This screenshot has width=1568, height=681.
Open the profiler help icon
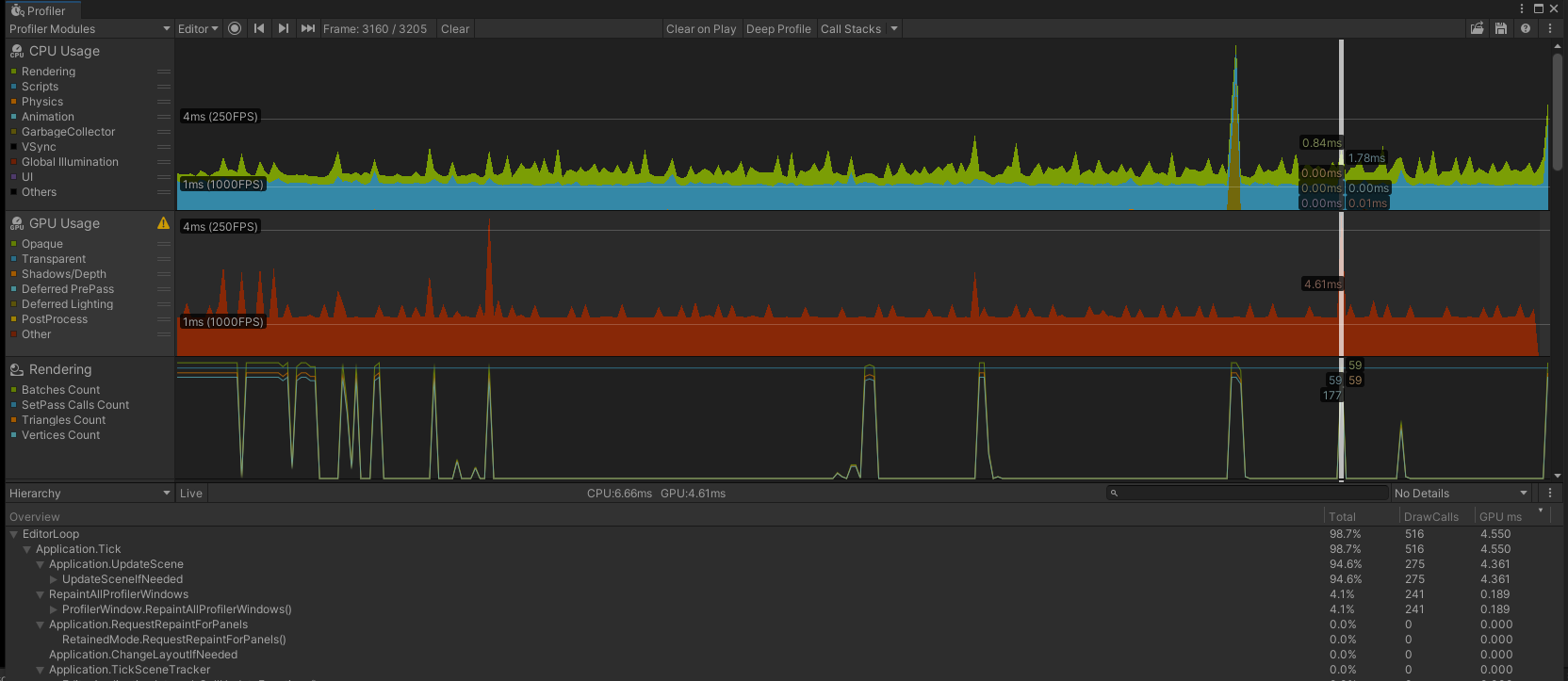click(1526, 28)
